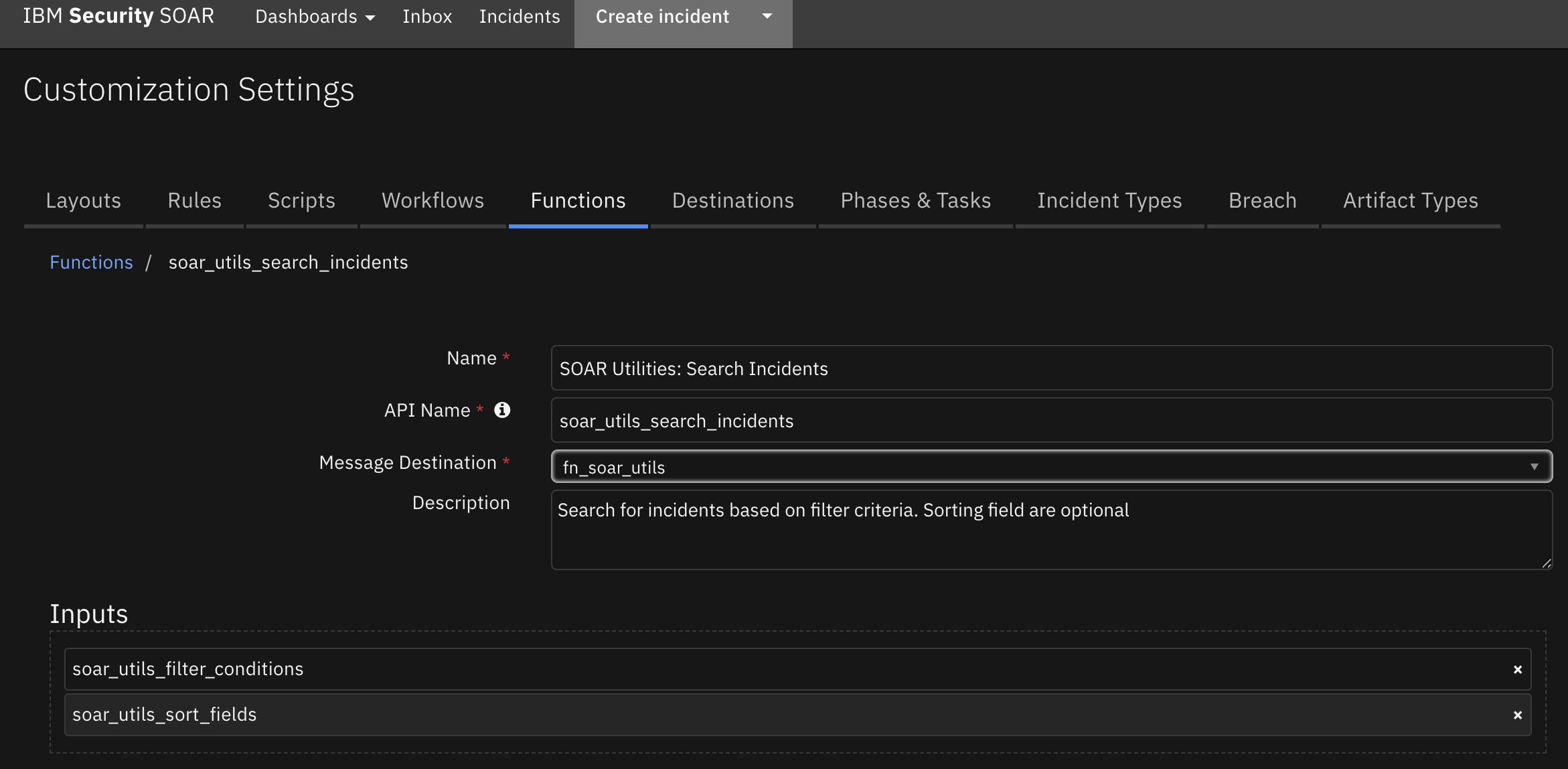Switch to the Rules tab
This screenshot has width=1568, height=769.
pyautogui.click(x=195, y=200)
